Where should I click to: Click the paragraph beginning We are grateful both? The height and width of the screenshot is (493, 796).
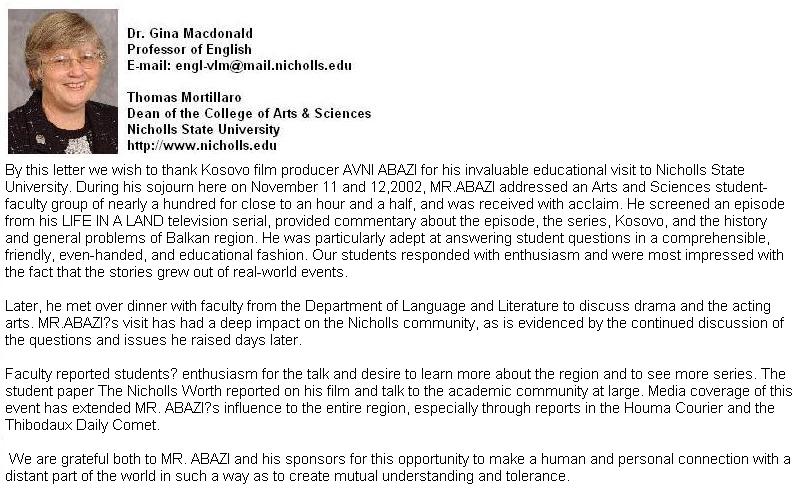point(398,468)
